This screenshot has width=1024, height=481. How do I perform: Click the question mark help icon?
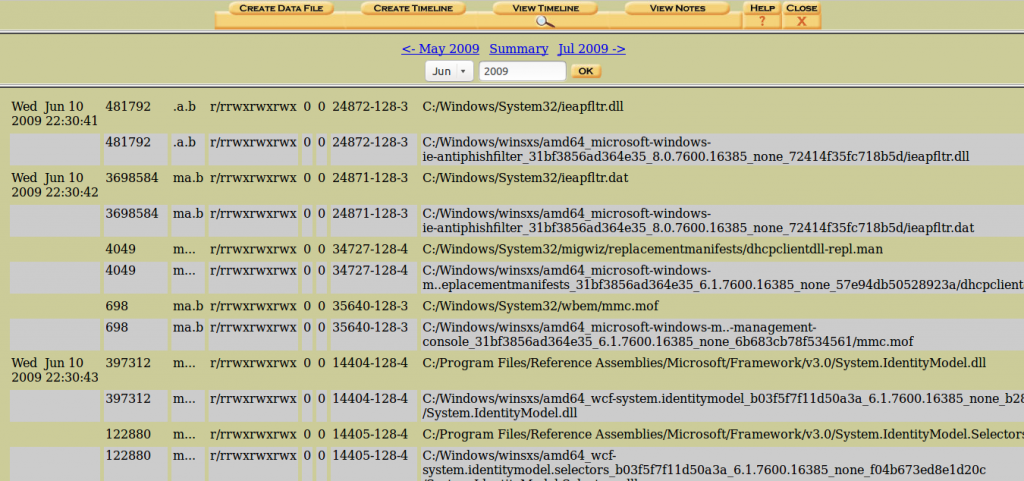pos(762,22)
